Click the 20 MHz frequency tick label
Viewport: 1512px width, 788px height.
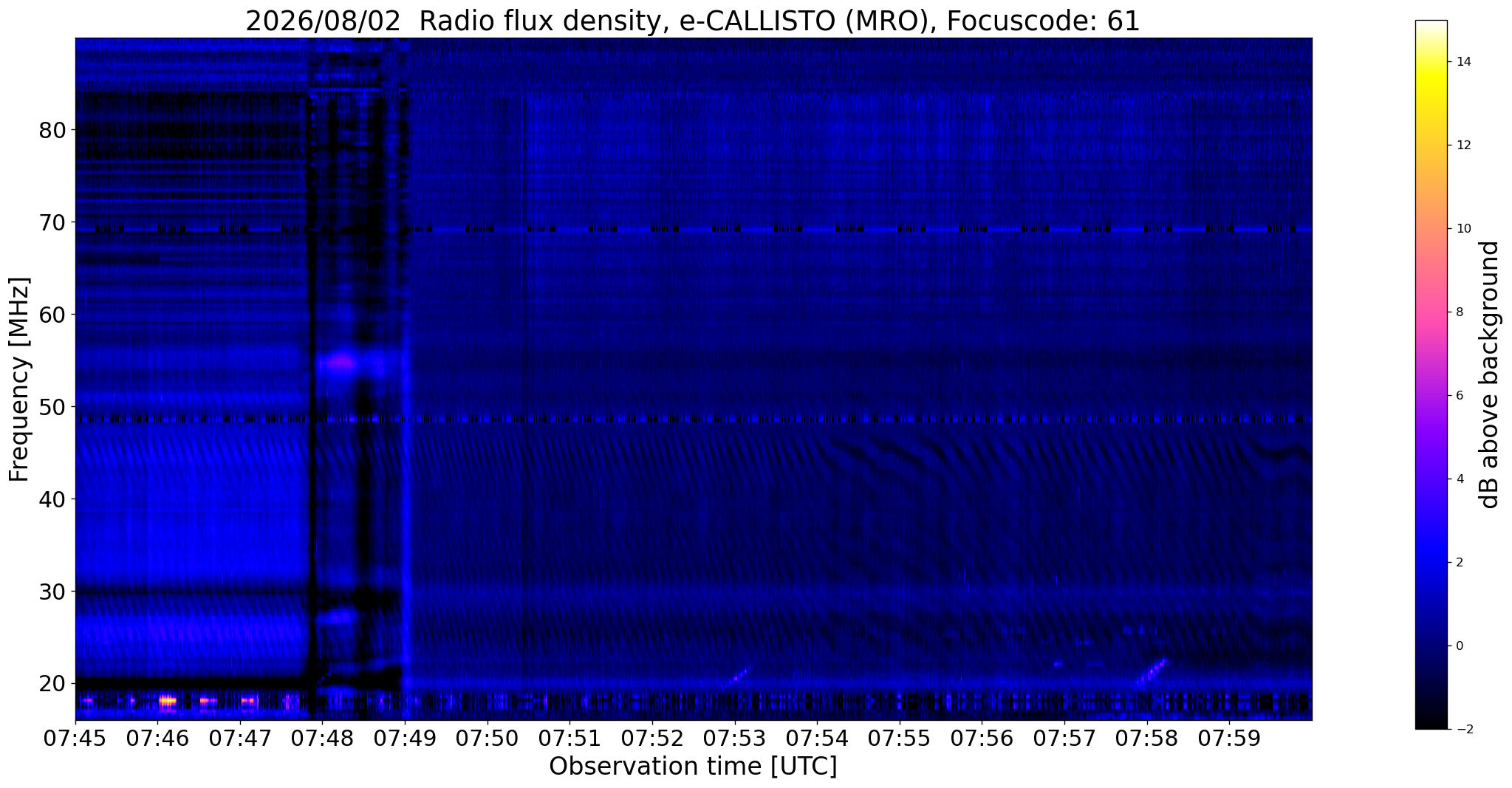[x=53, y=684]
